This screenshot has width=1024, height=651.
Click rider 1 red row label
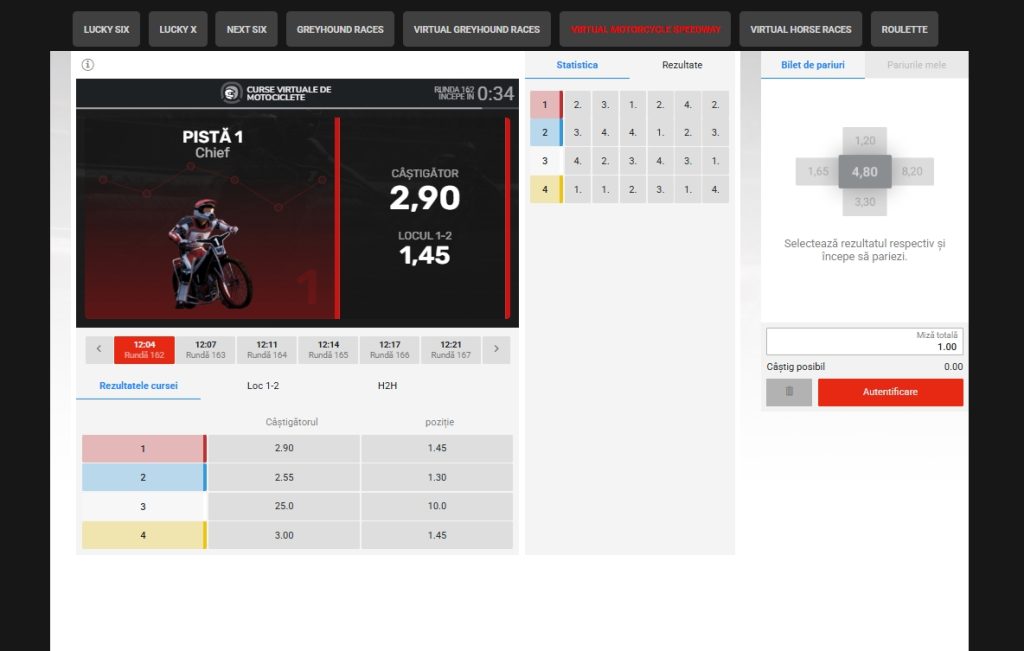coord(144,449)
